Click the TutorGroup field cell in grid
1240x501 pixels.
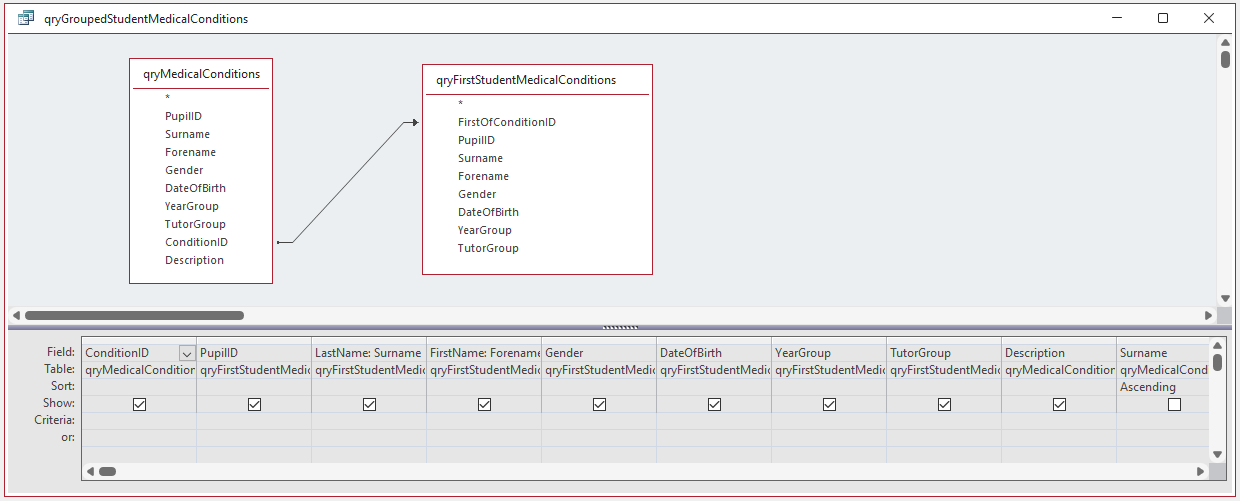click(944, 353)
